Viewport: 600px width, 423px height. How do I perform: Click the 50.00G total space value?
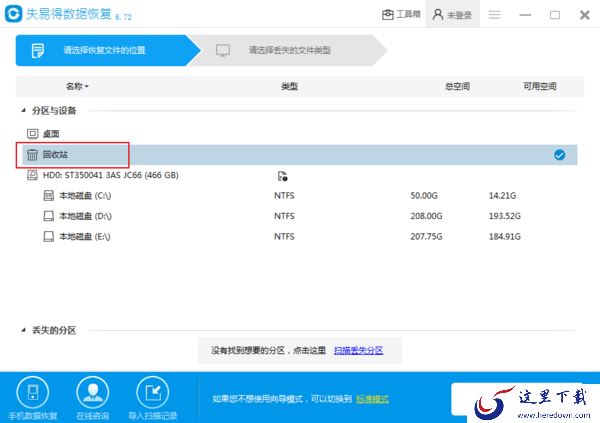pos(424,196)
